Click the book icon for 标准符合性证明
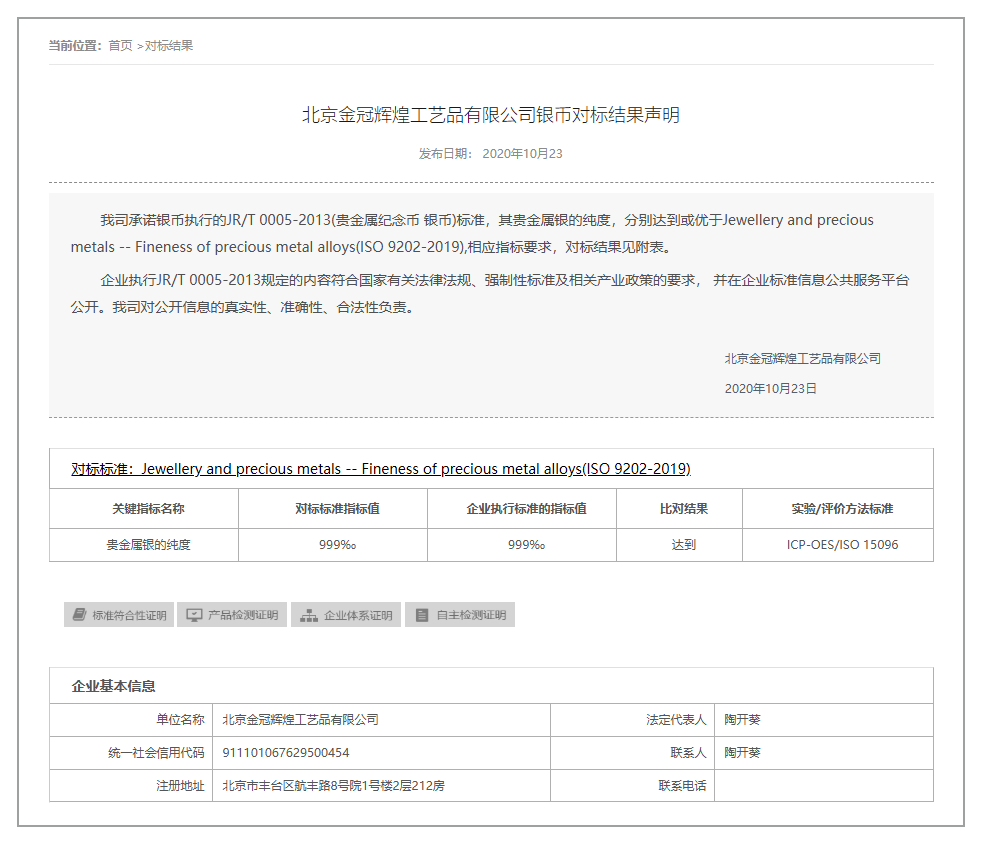This screenshot has width=982, height=844. click(x=79, y=615)
